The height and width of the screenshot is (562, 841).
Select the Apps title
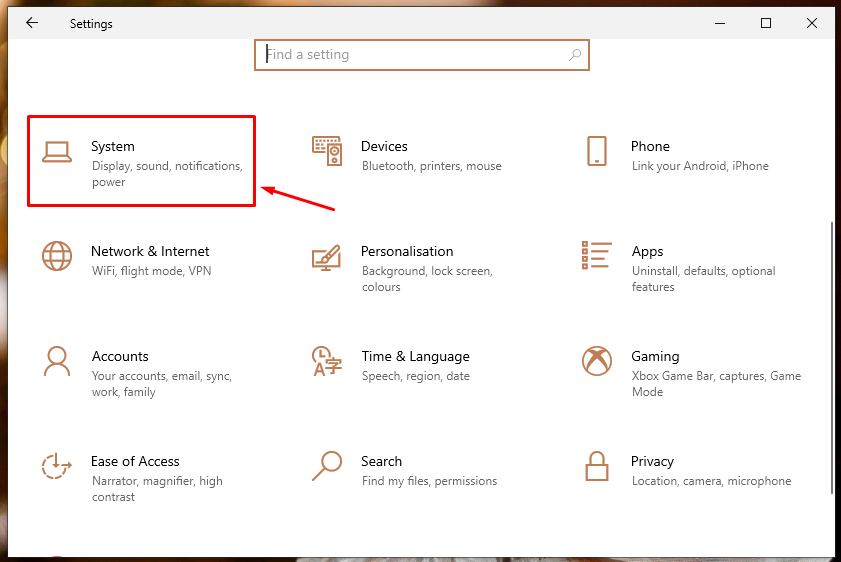click(x=647, y=252)
